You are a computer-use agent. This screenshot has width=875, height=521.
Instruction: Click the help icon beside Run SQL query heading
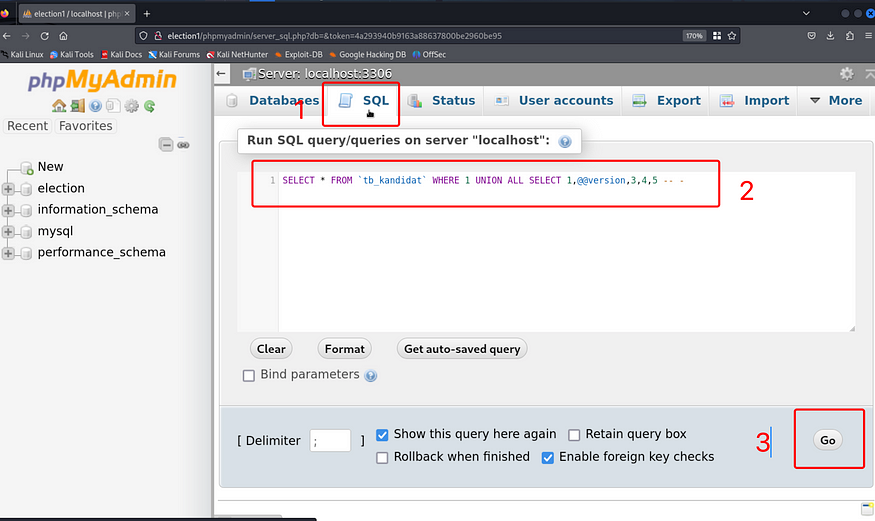coord(565,142)
